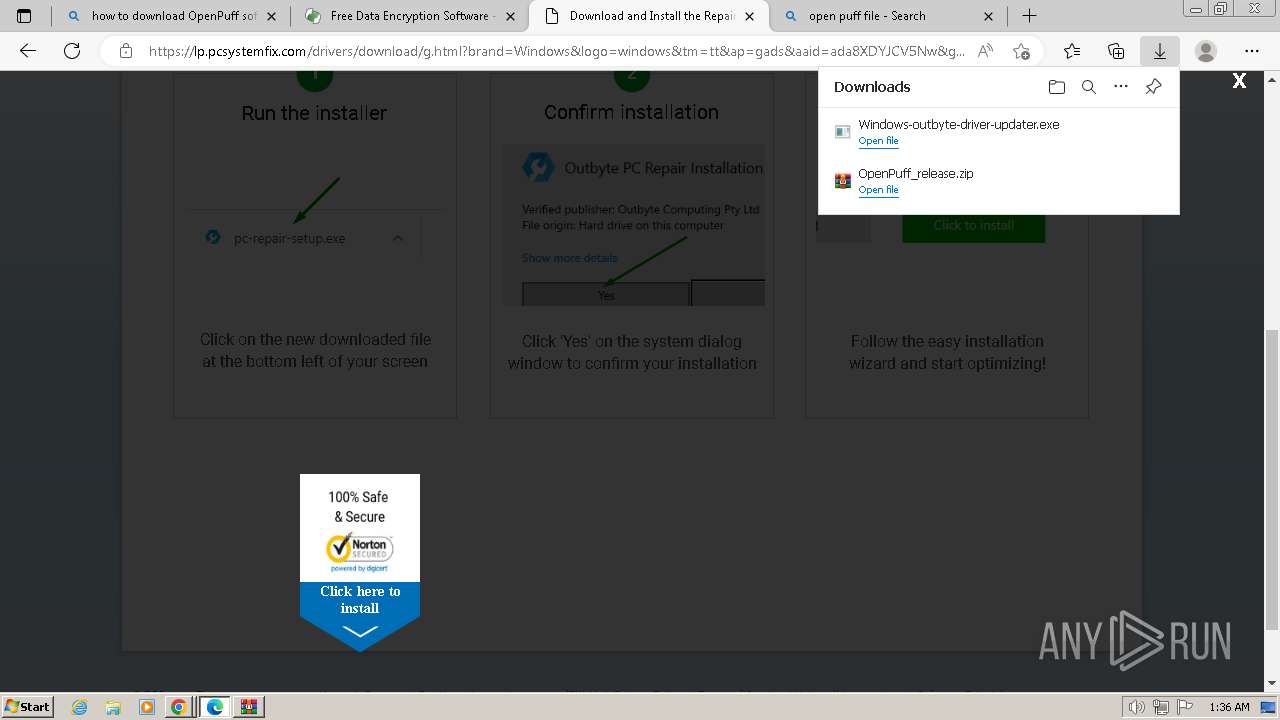Close the overlay with white X

point(1239,81)
